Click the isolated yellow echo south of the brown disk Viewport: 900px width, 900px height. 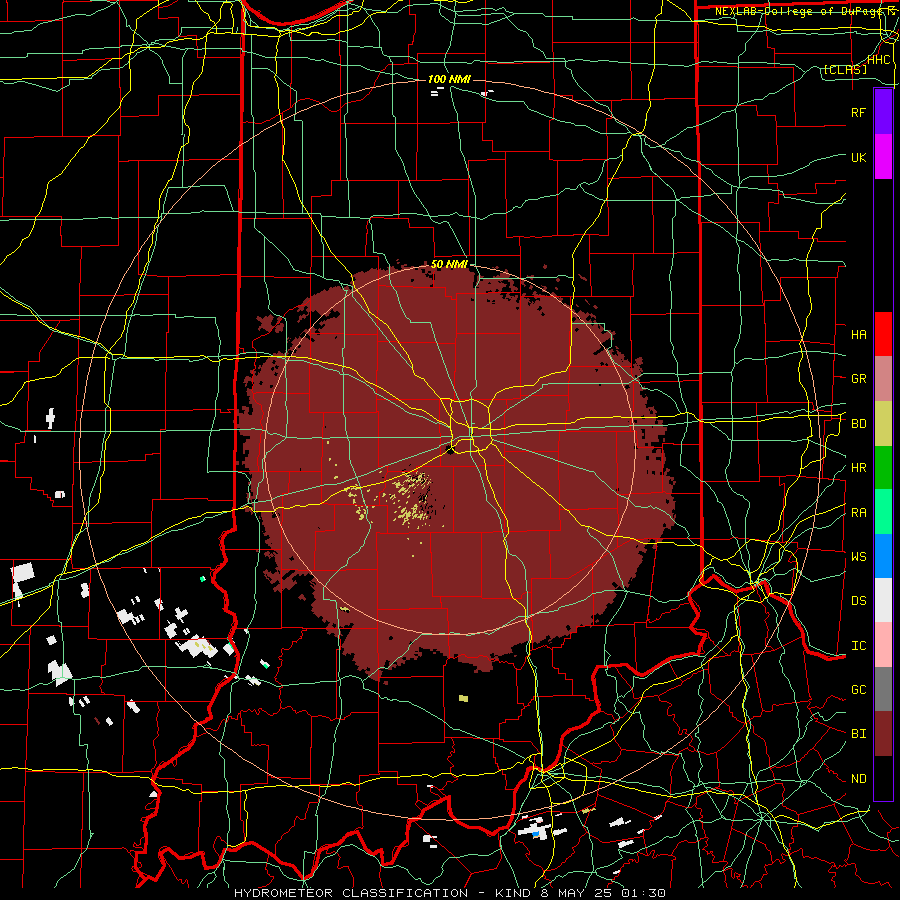(463, 699)
